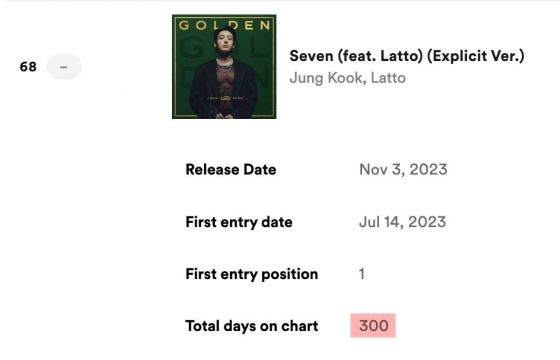Select the Total days on chart label

pyautogui.click(x=251, y=326)
